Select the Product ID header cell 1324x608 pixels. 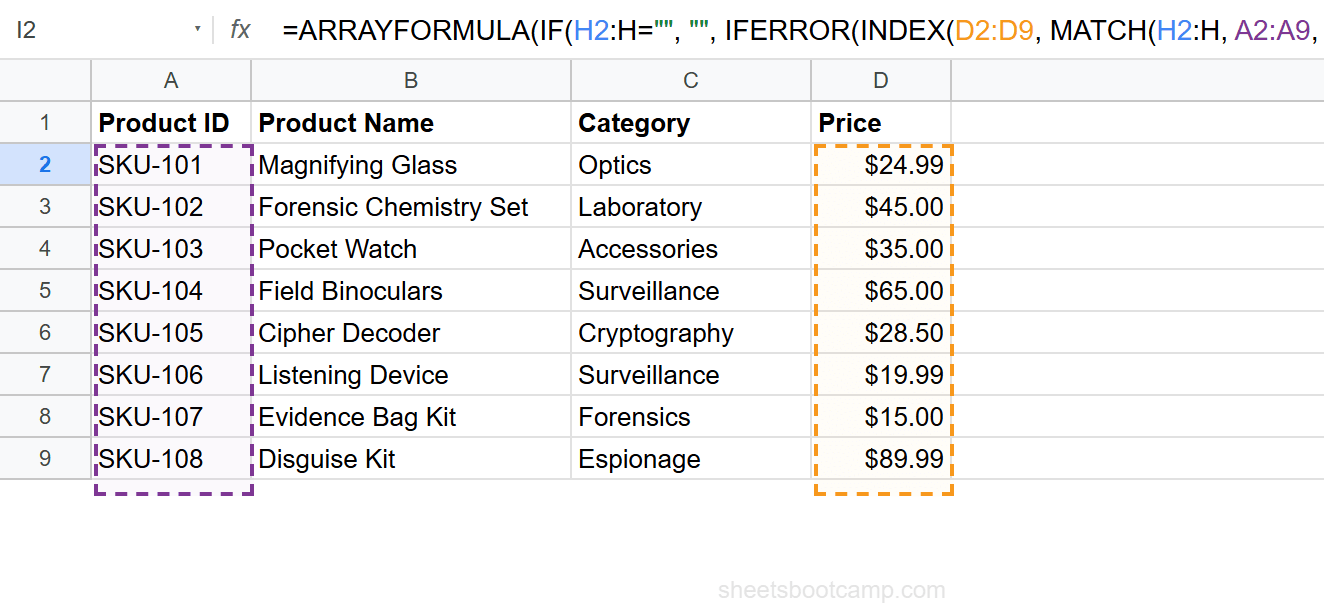point(170,122)
